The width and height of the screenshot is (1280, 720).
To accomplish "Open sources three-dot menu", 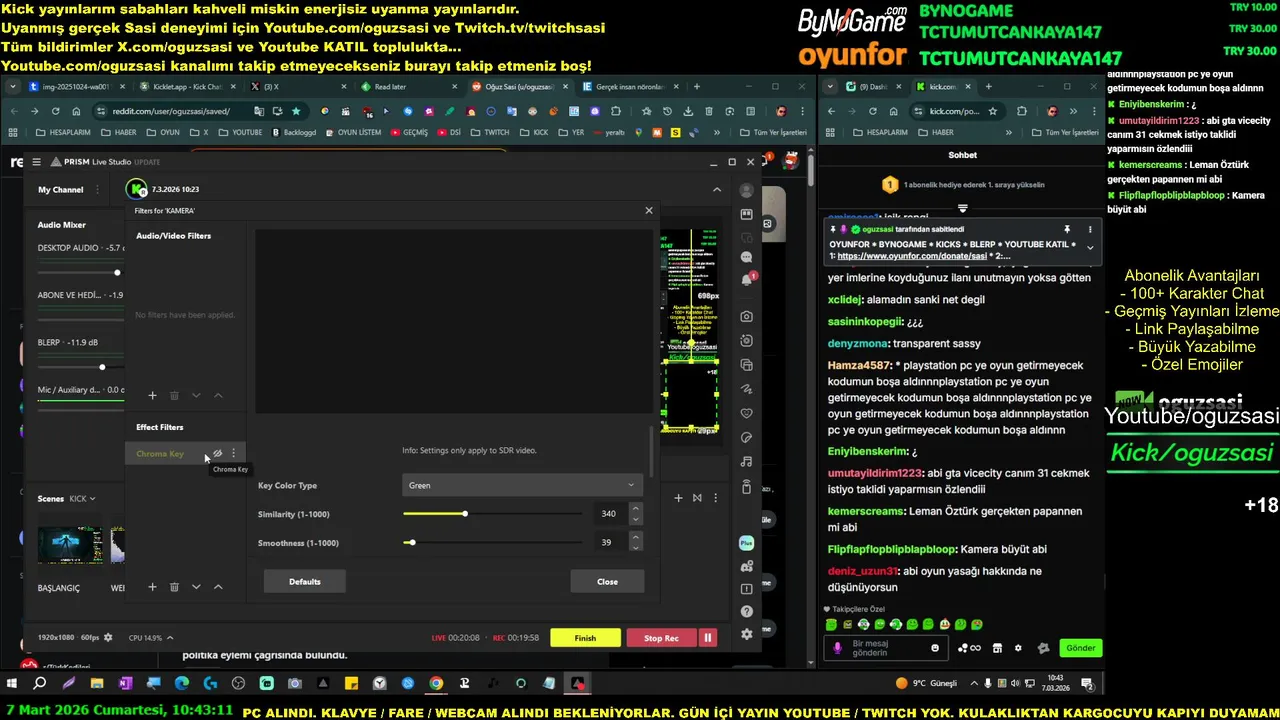I will (x=716, y=498).
